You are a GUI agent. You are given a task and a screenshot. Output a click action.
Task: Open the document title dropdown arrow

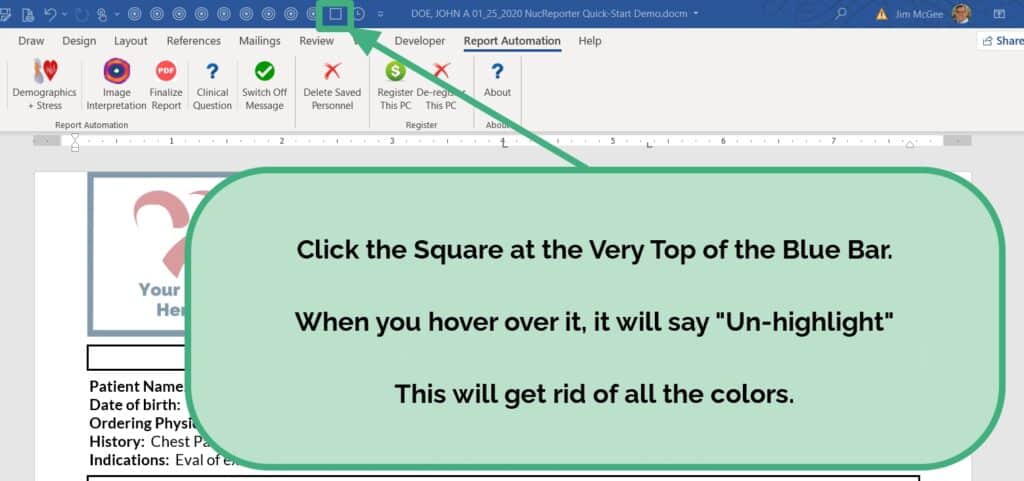click(696, 14)
